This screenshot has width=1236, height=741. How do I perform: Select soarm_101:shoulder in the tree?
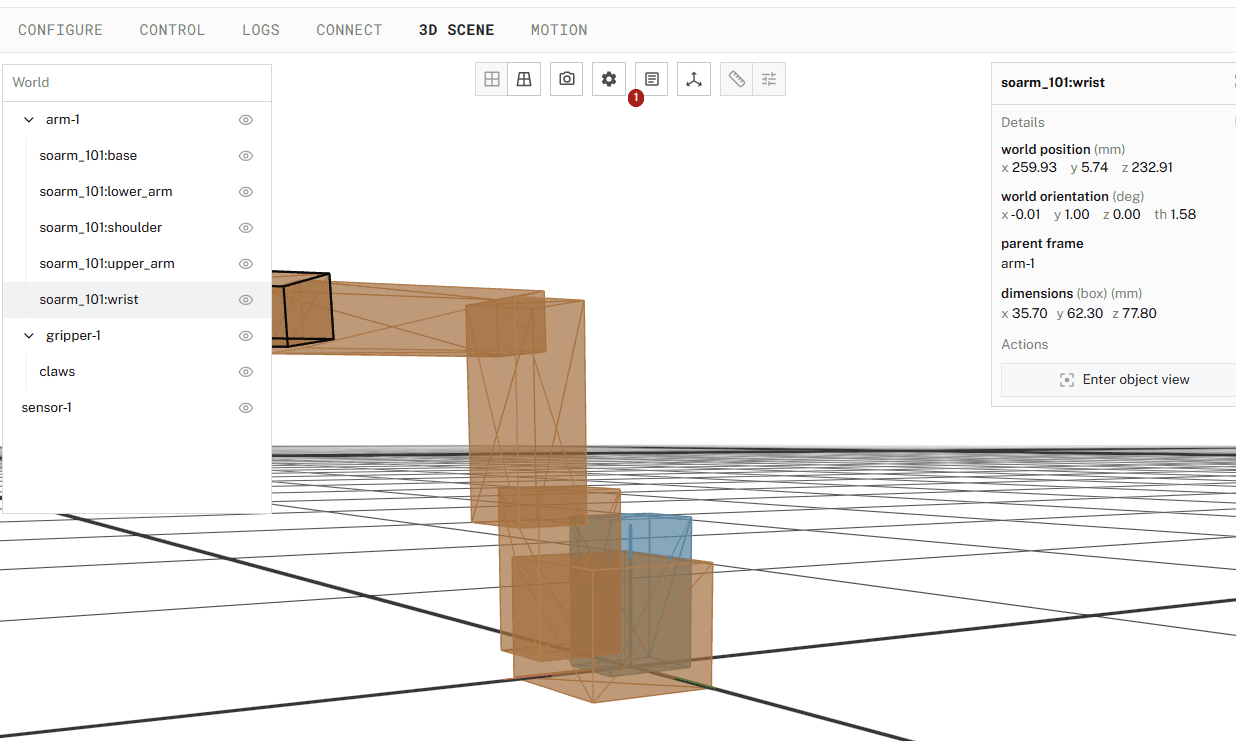[100, 228]
